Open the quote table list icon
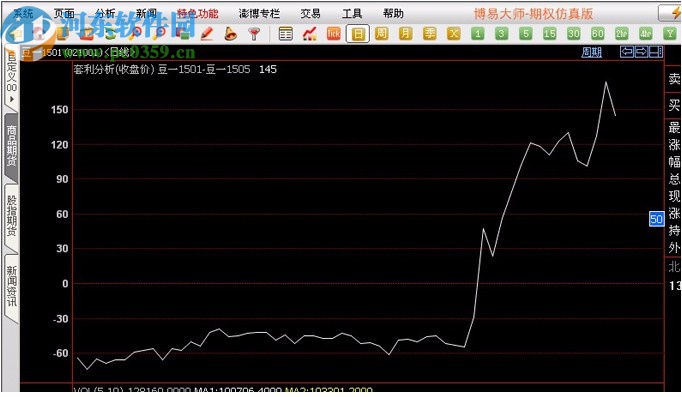 [285, 33]
